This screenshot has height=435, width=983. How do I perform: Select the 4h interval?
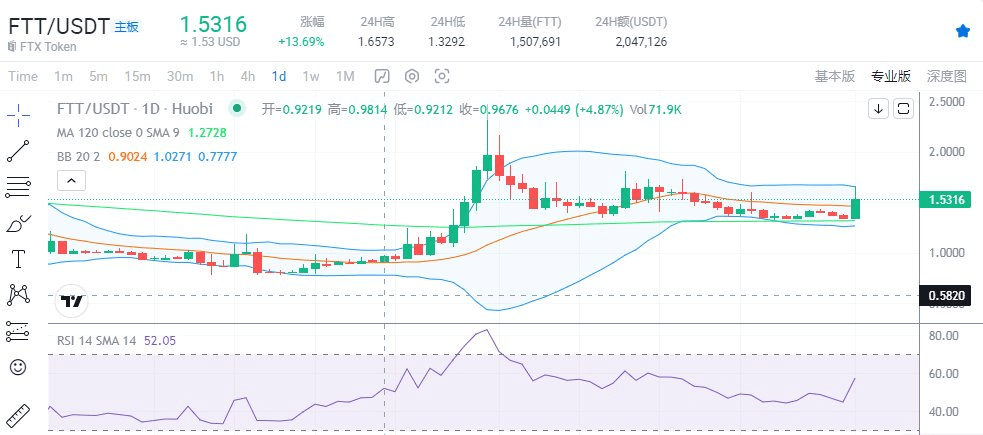click(248, 76)
